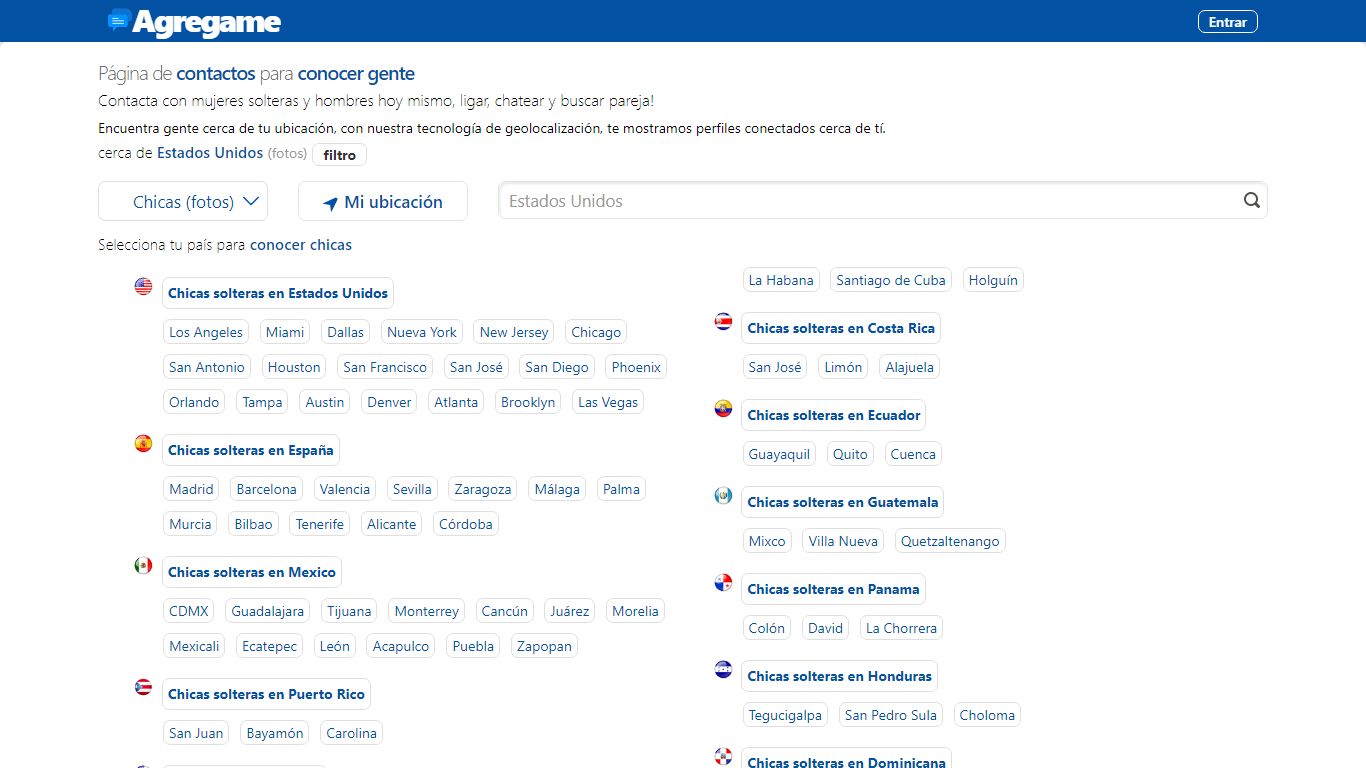Select the Zapopan city tag

point(544,646)
